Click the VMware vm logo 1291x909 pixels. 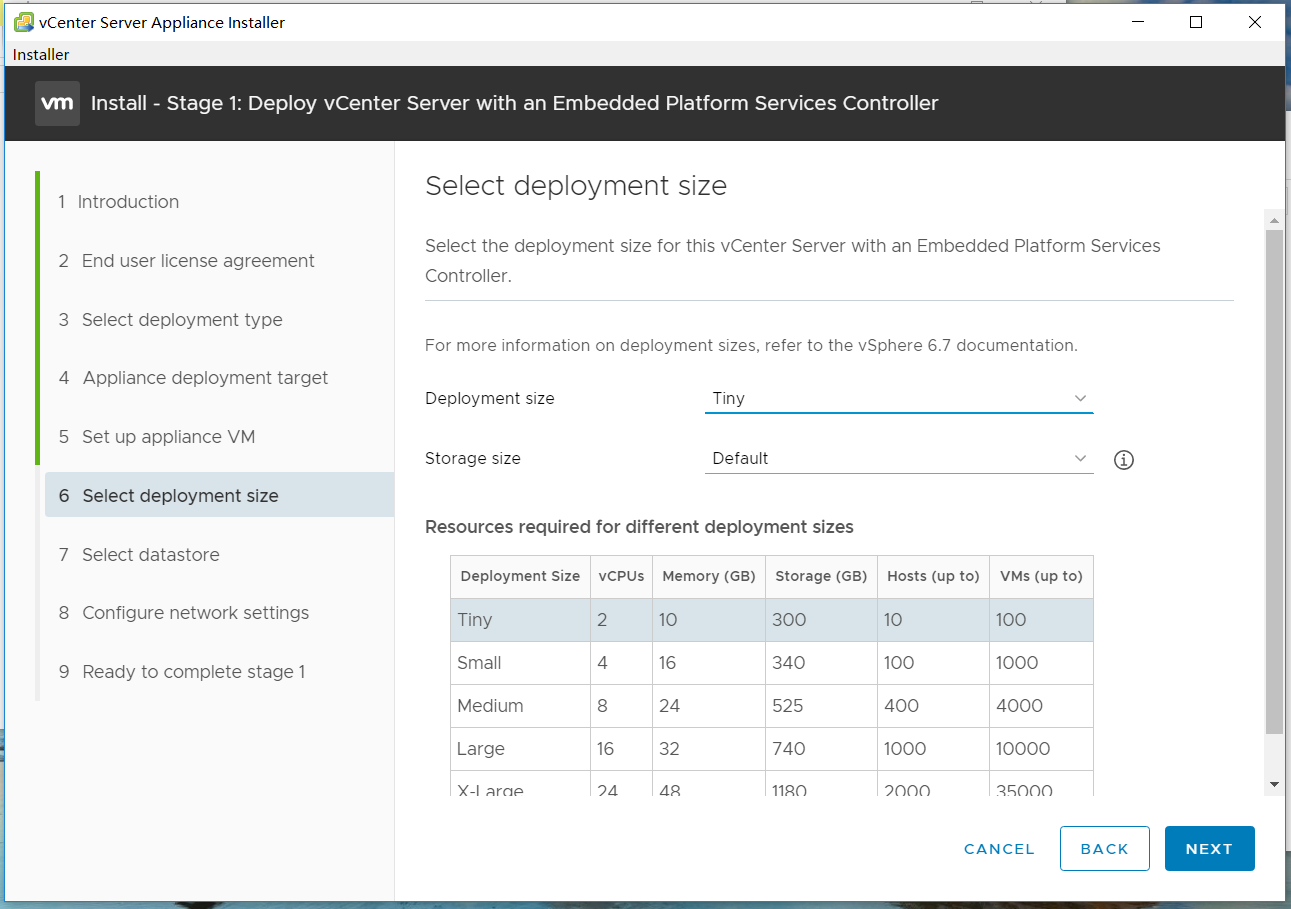pyautogui.click(x=57, y=103)
